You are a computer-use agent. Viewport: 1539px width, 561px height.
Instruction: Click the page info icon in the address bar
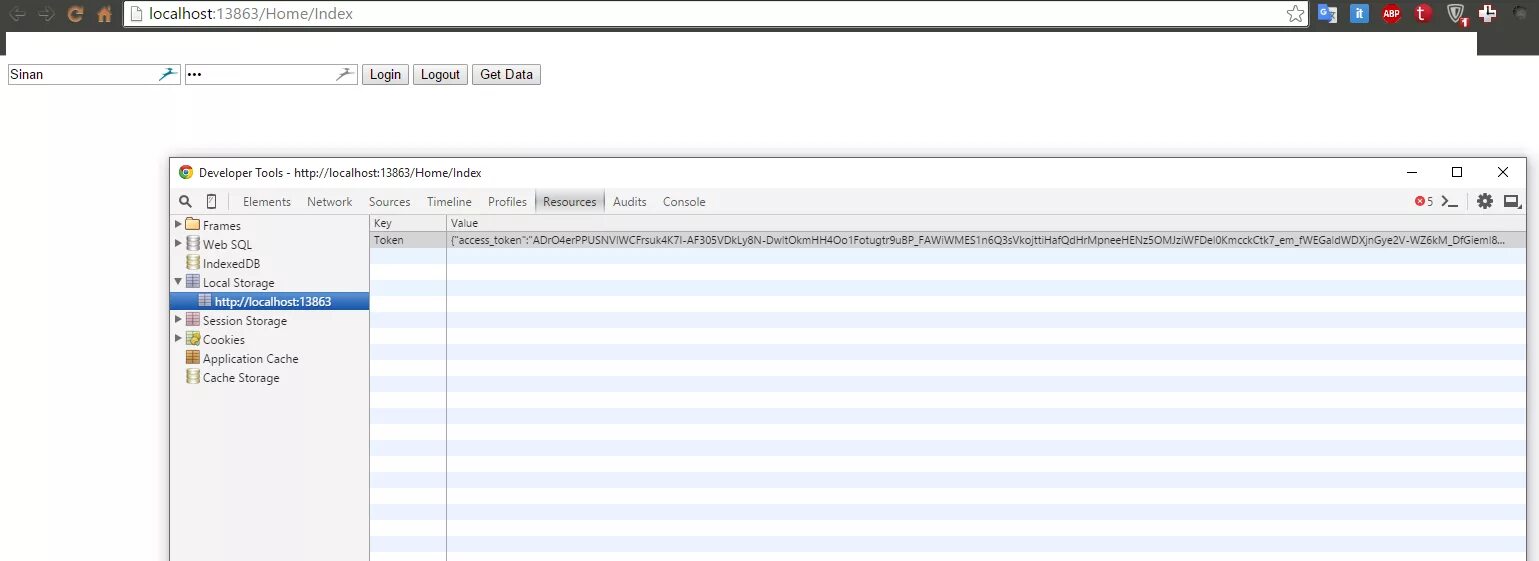pos(137,14)
